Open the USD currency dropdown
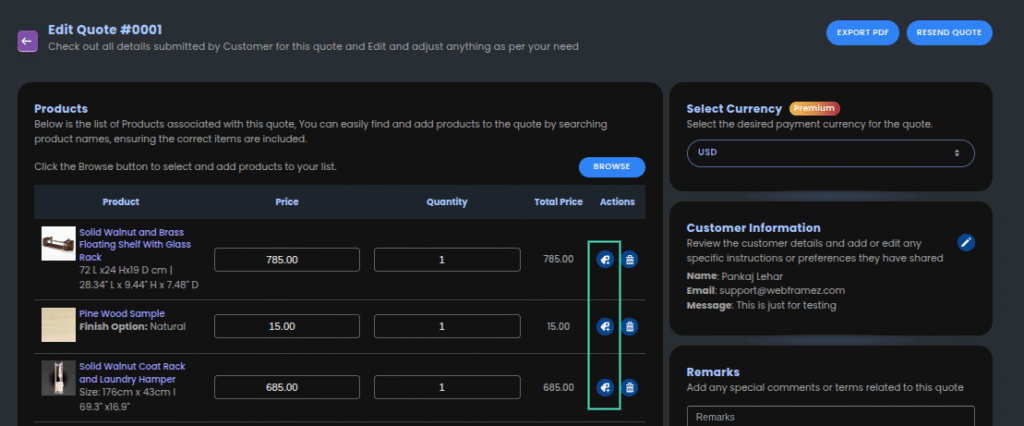1024x426 pixels. pos(830,153)
